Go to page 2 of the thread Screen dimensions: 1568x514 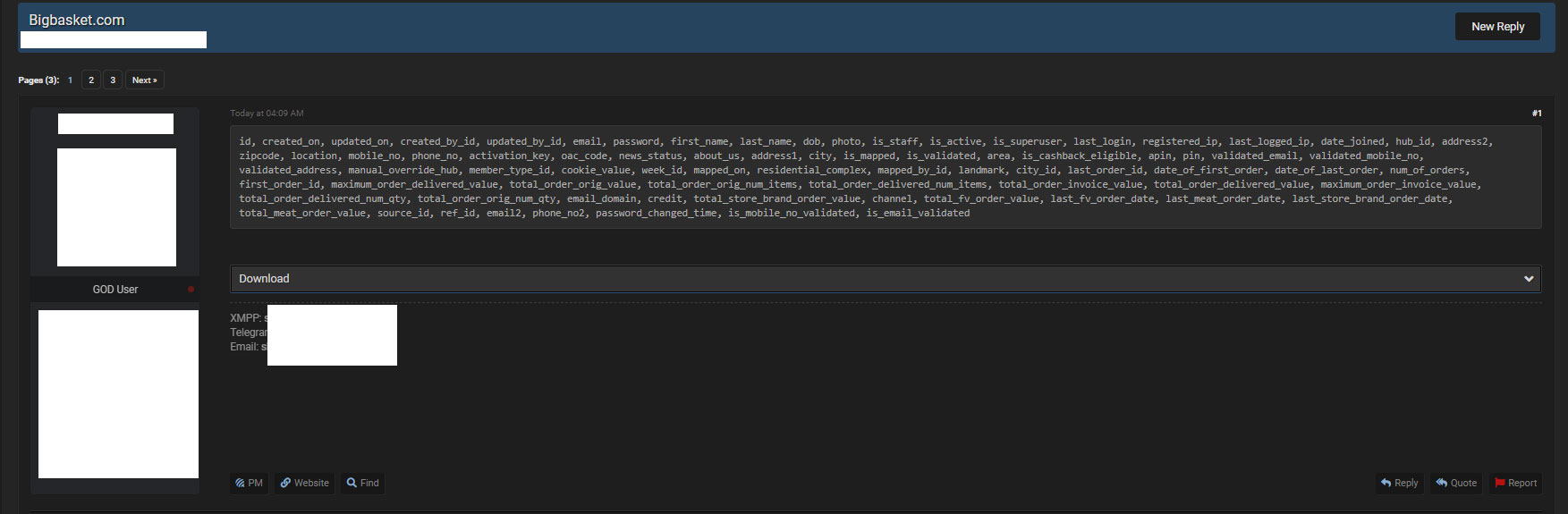click(91, 80)
